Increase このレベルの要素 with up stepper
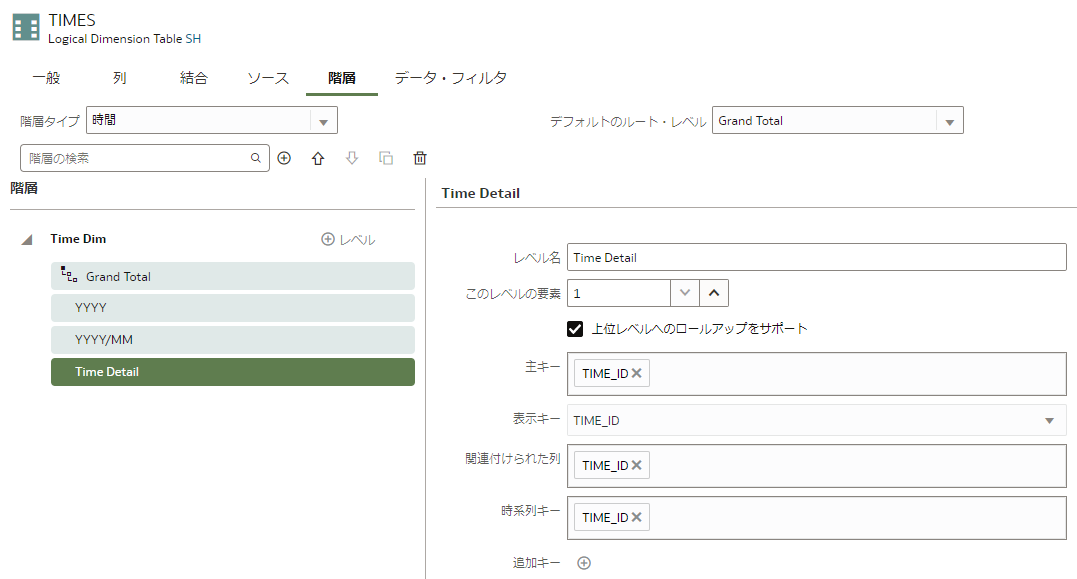Screen dimensions: 1077x579 point(714,293)
